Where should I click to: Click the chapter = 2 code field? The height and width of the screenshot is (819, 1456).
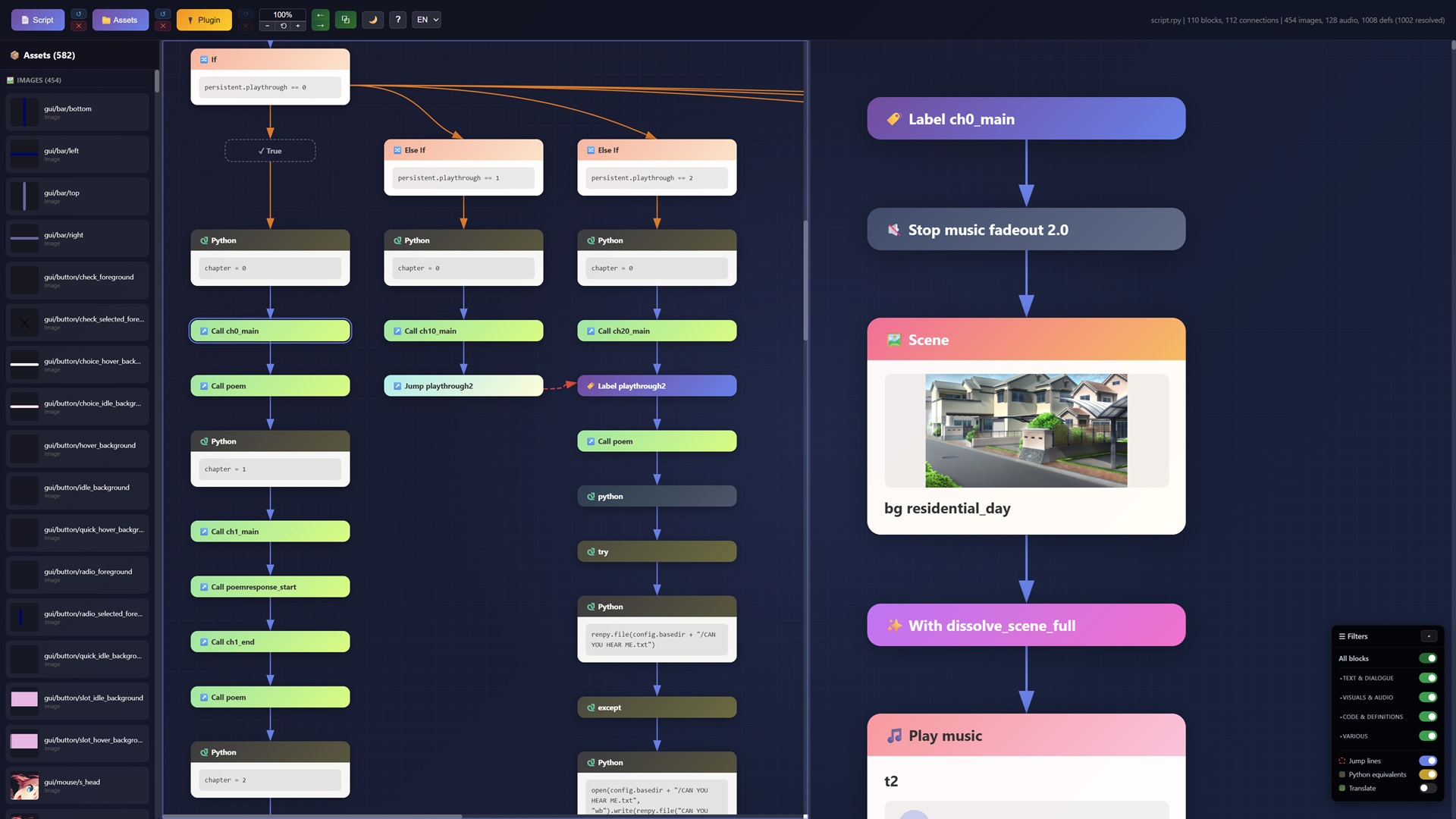coord(270,780)
